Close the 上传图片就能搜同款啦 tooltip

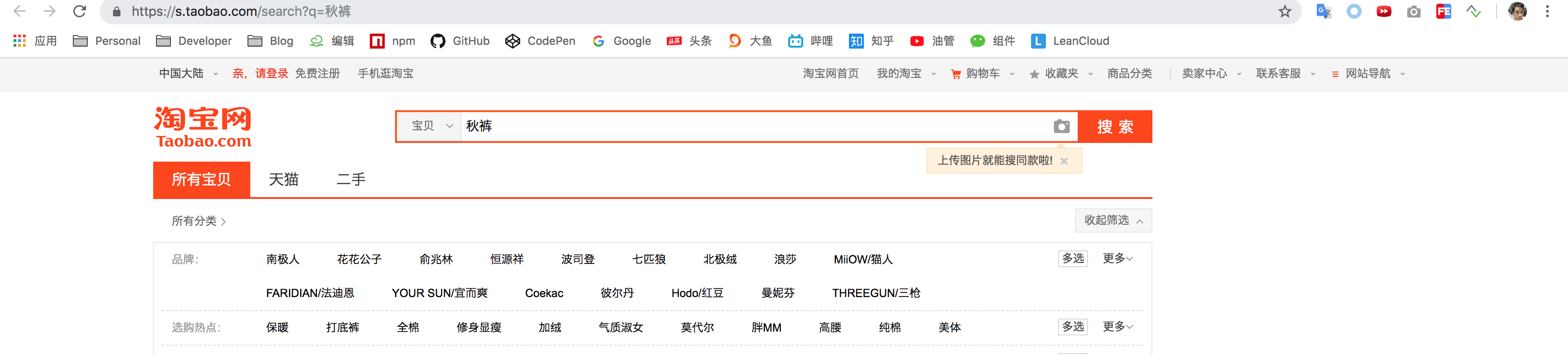(1064, 161)
